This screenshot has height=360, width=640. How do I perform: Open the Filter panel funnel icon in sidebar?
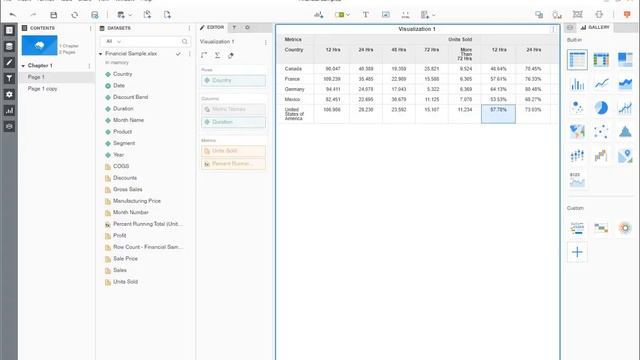pos(9,78)
